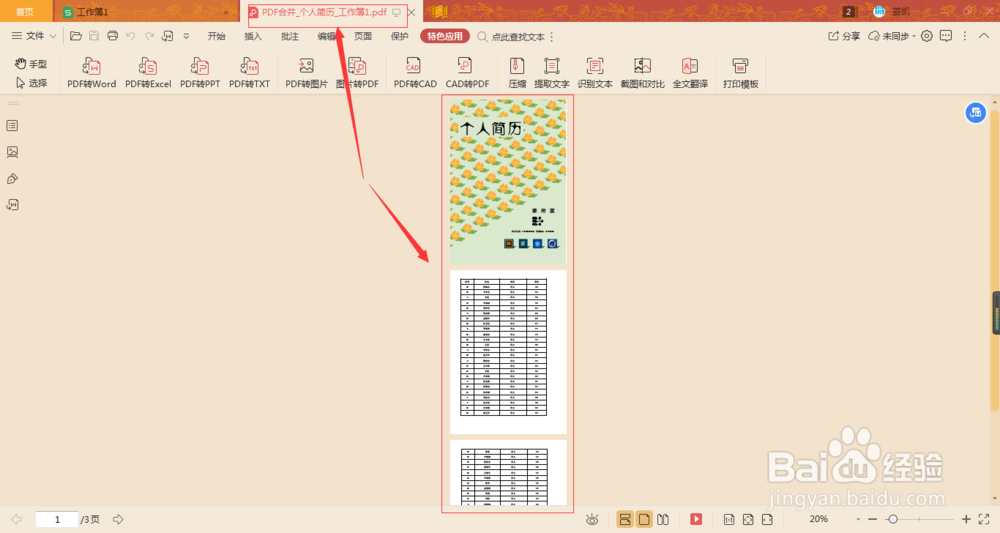Open quick access toolbar customize arrow
This screenshot has width=1000, height=533.
click(x=186, y=36)
